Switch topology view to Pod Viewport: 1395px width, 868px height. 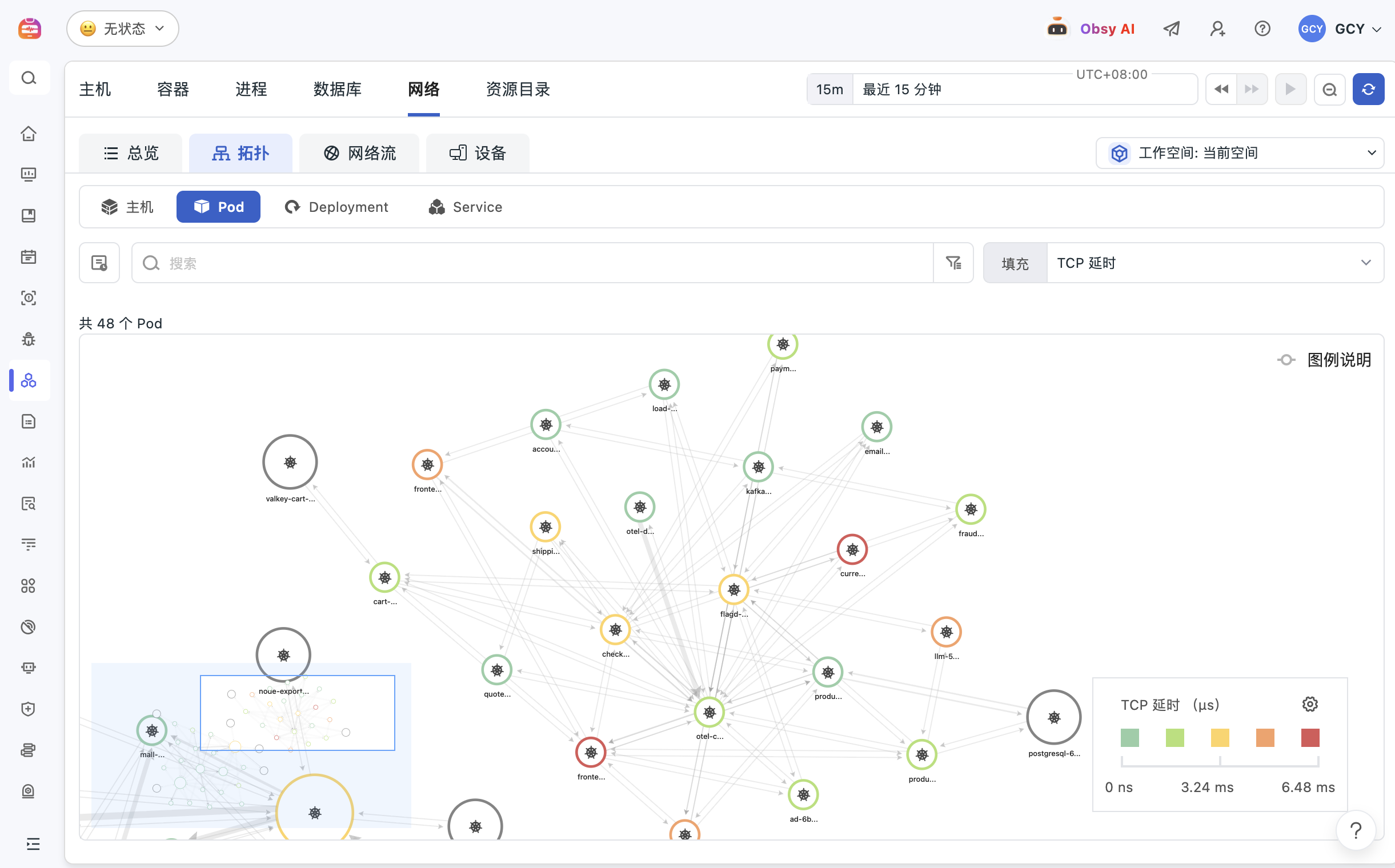[218, 207]
